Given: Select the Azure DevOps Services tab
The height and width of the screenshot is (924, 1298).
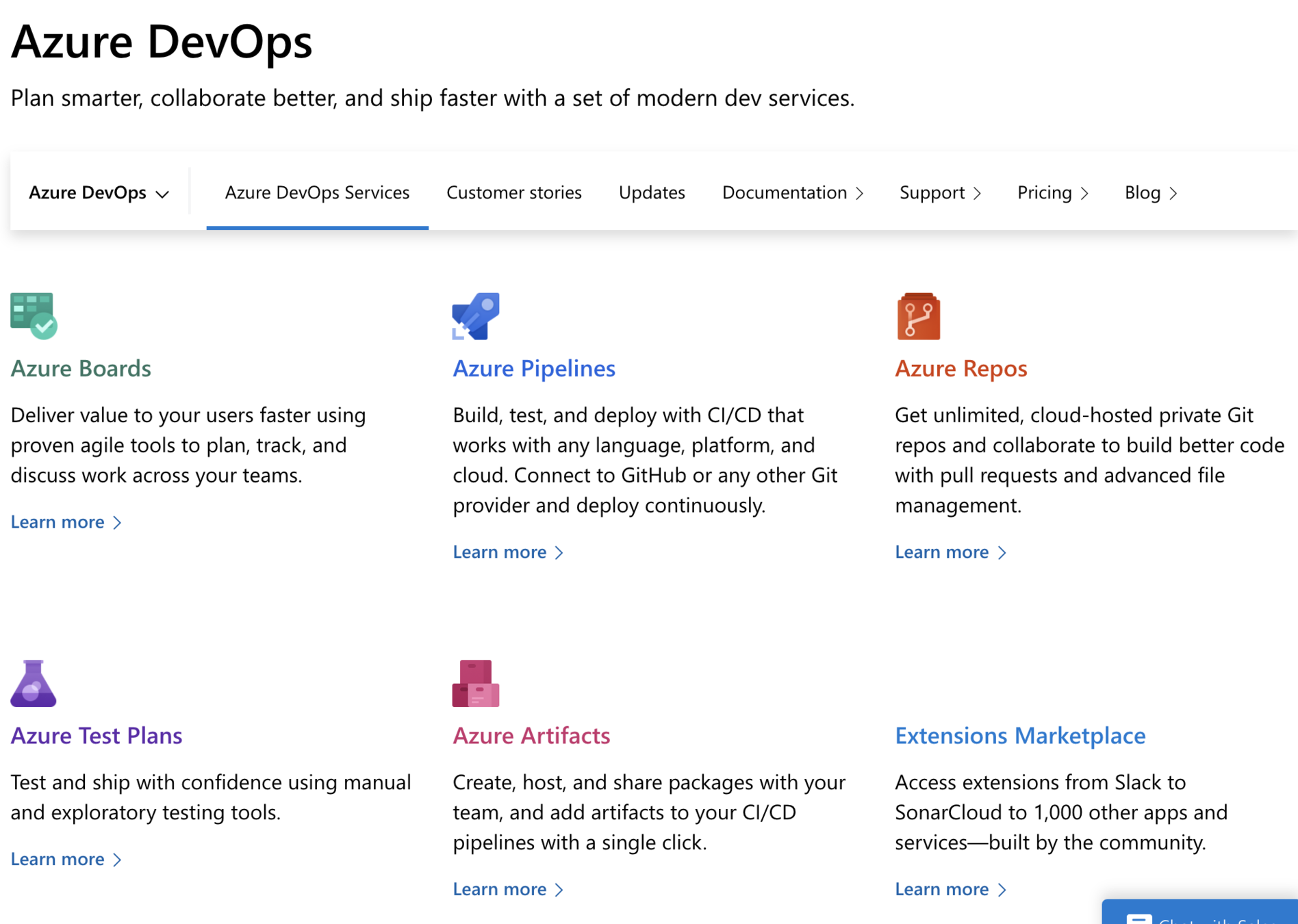Looking at the screenshot, I should pyautogui.click(x=317, y=193).
